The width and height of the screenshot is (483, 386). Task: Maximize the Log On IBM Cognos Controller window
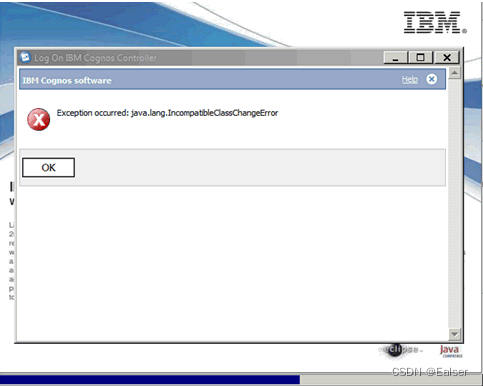click(421, 58)
